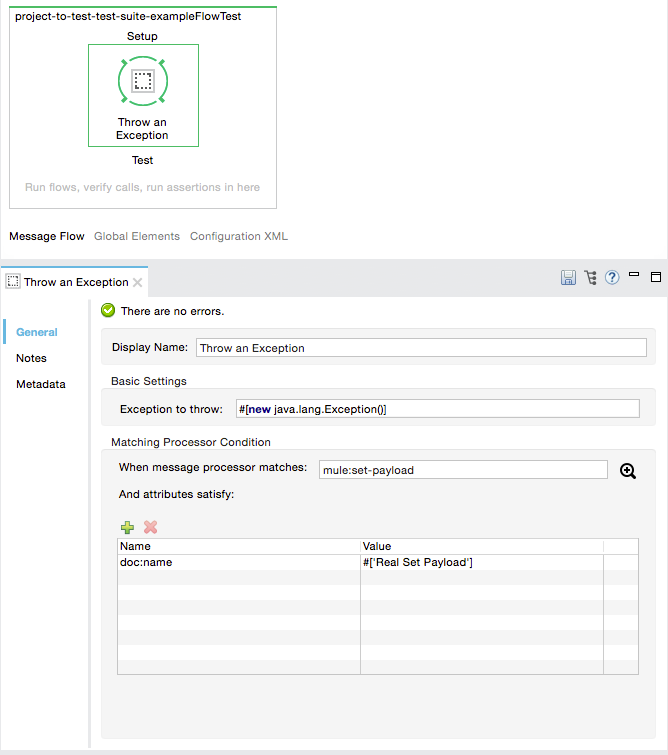Click the magnifier icon beside processor matches
This screenshot has height=755, width=668.
(628, 471)
